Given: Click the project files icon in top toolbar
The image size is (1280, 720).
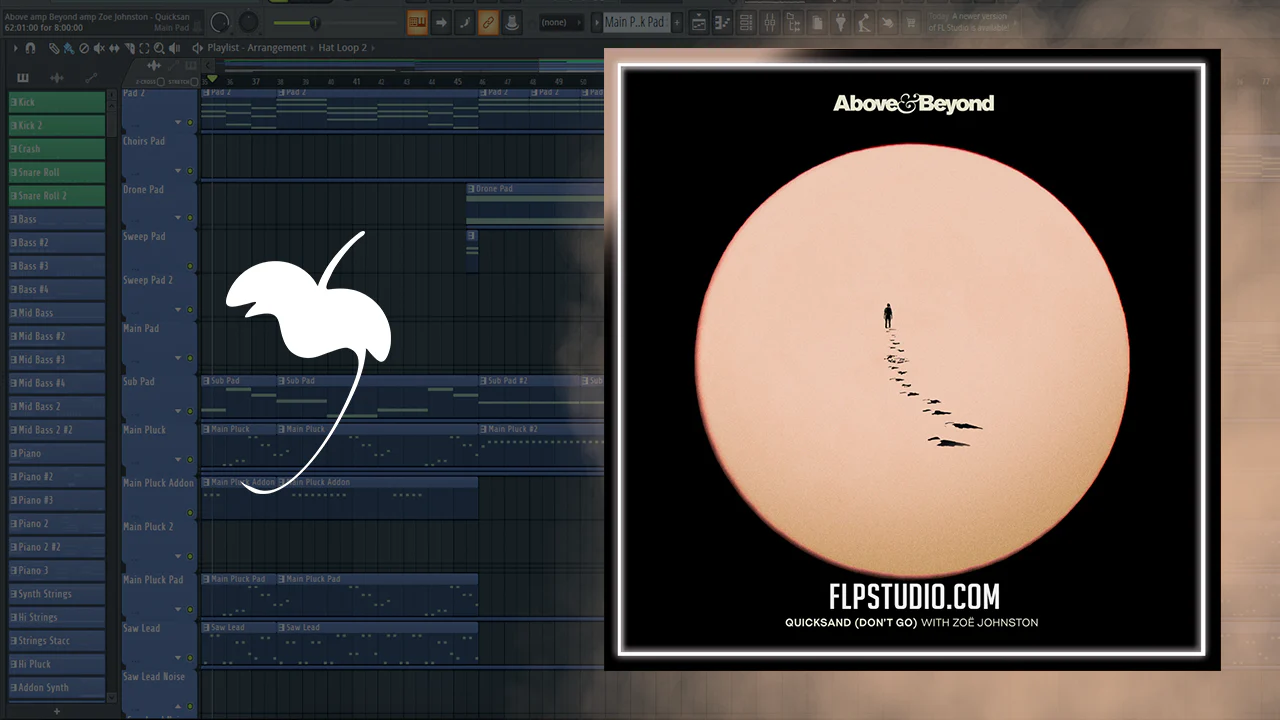Looking at the screenshot, I should 817,22.
